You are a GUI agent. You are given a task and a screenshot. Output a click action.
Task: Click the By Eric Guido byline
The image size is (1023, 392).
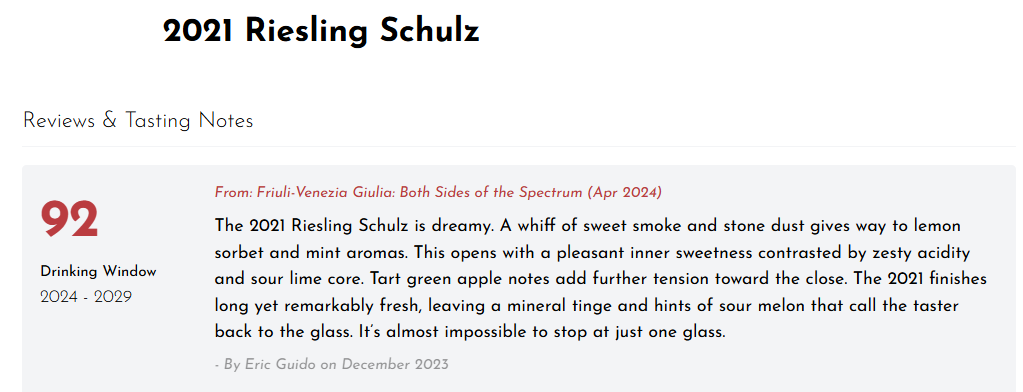point(331,365)
